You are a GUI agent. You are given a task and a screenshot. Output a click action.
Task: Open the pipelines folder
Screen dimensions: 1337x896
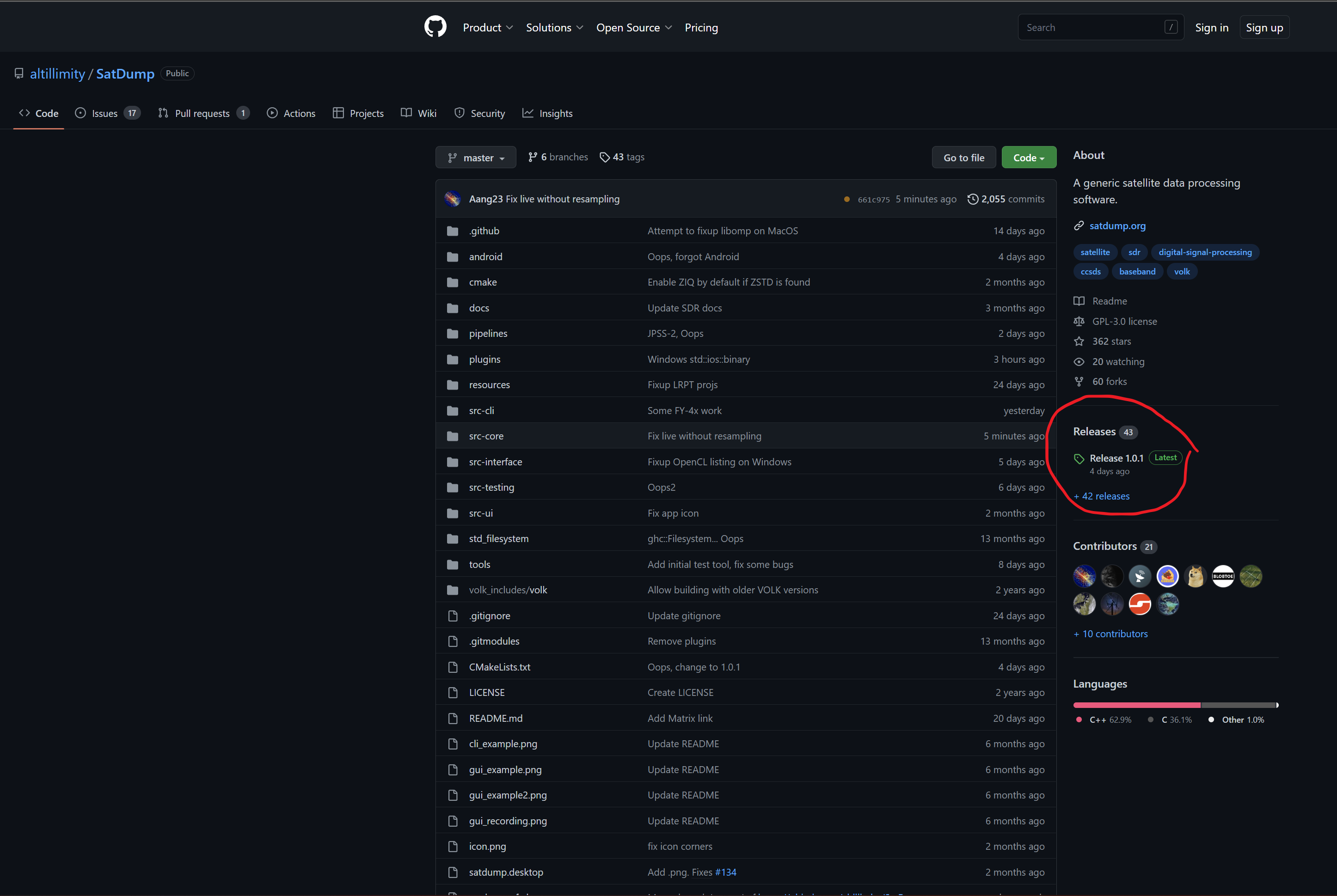pyautogui.click(x=488, y=334)
